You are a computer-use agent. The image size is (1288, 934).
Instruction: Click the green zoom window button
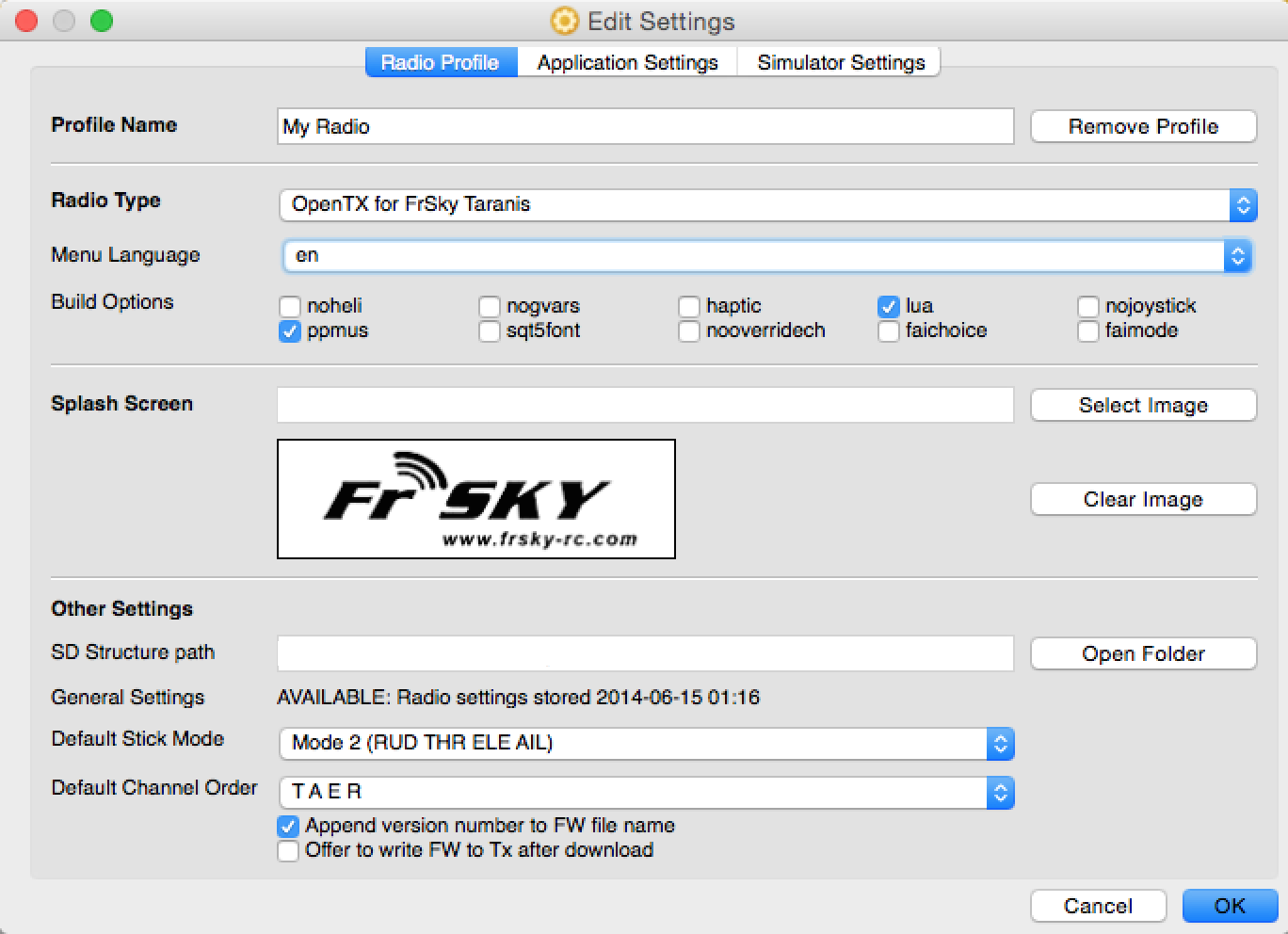pyautogui.click(x=102, y=21)
